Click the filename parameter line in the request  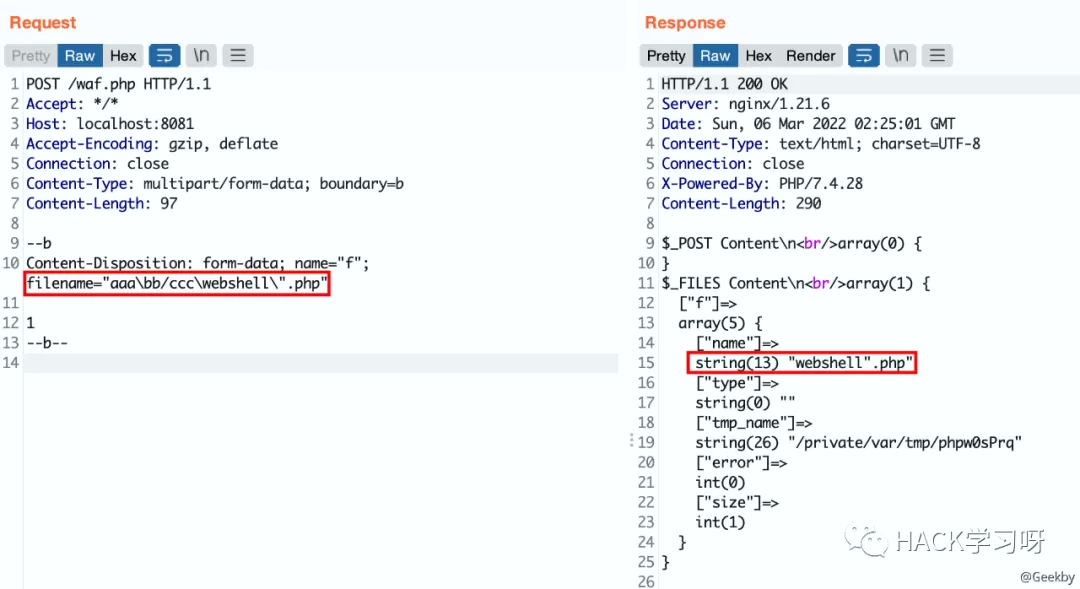[176, 284]
